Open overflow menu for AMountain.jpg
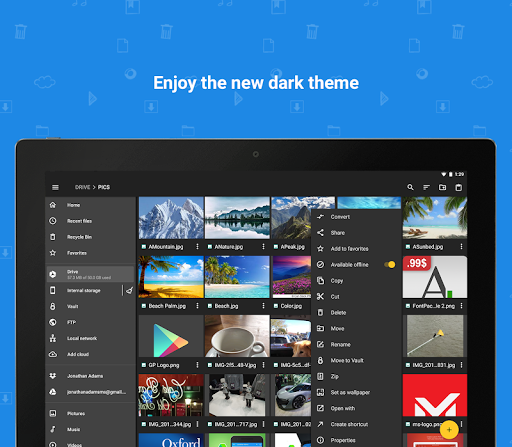Image resolution: width=512 pixels, height=447 pixels. pos(197,246)
